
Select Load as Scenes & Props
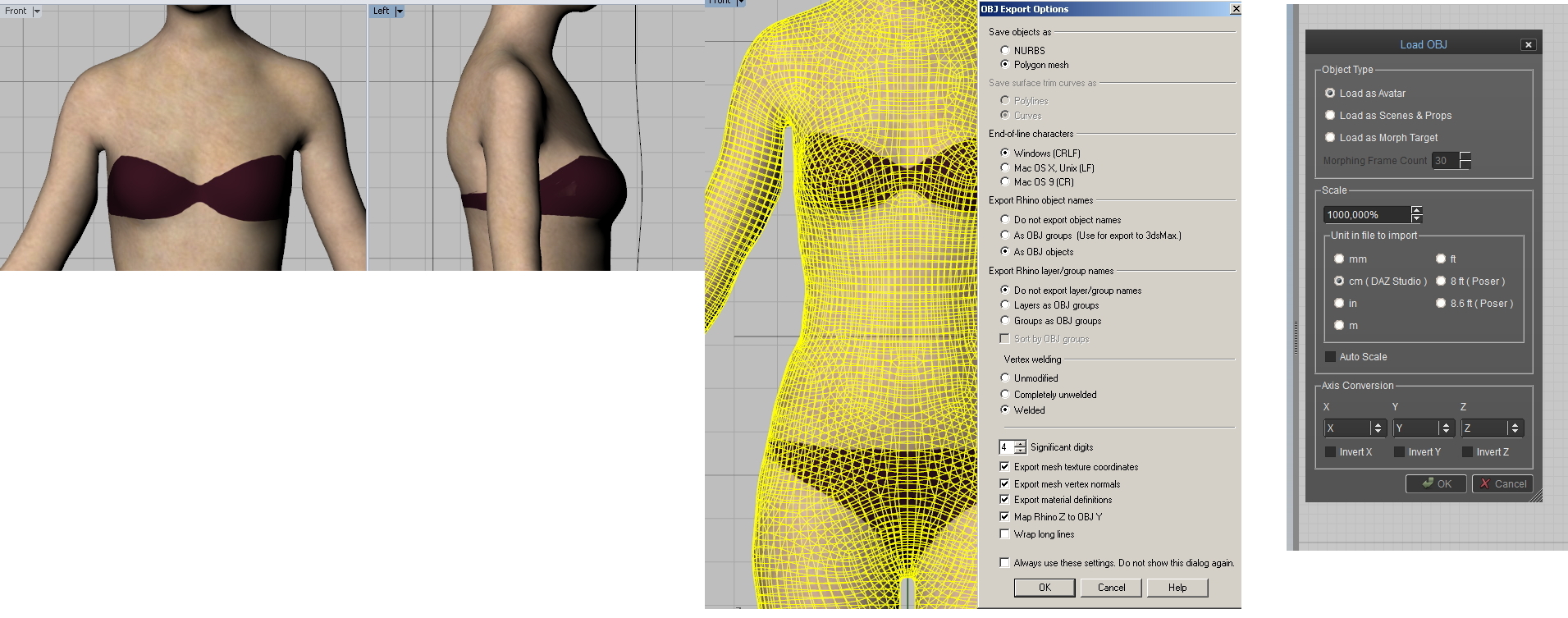(x=1330, y=116)
